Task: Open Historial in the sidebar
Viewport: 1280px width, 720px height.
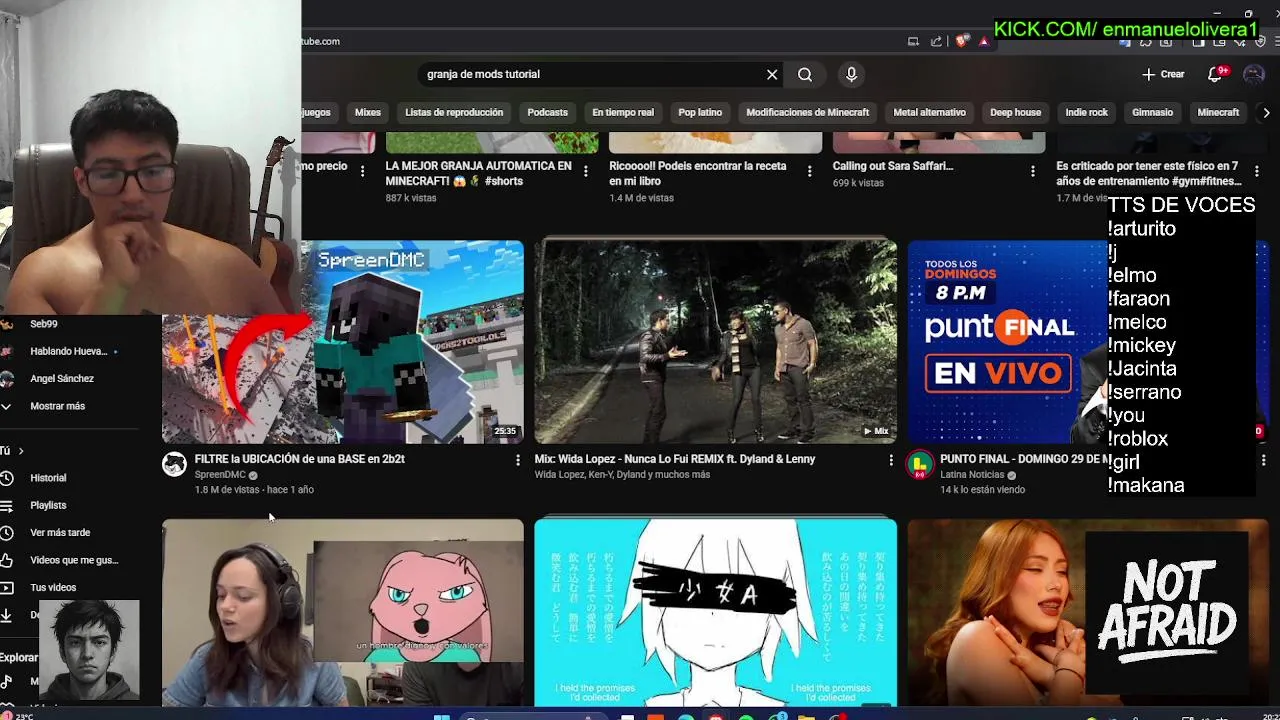Action: click(48, 478)
